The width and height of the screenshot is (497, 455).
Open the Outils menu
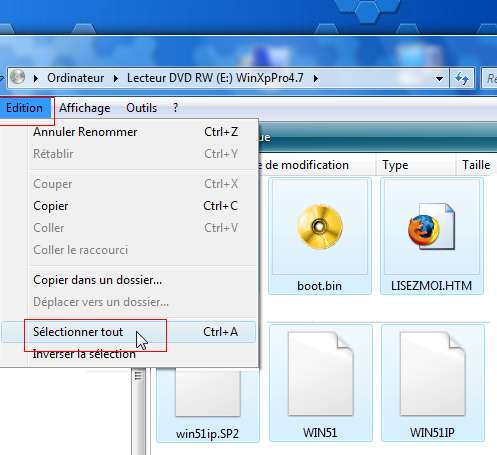[141, 108]
